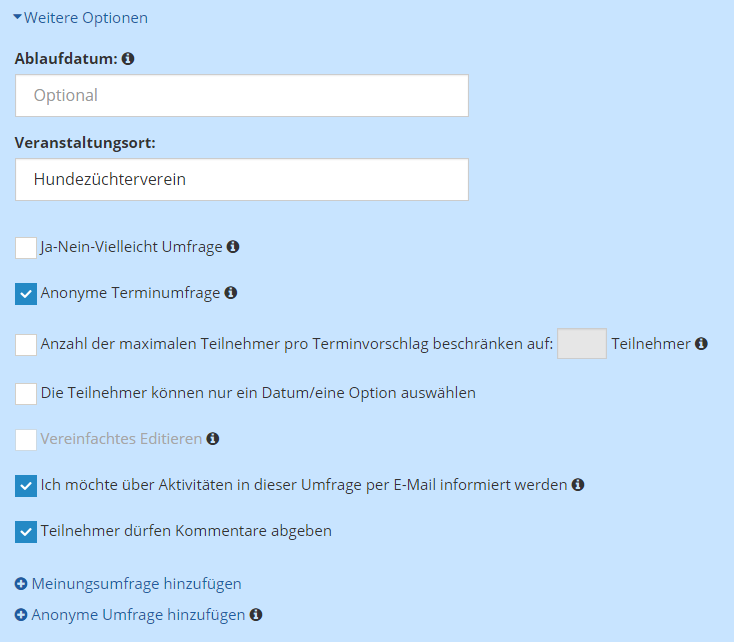Image resolution: width=734 pixels, height=642 pixels.
Task: Click info icon after Anonyme Umfrage hinzufügen
Action: click(256, 614)
